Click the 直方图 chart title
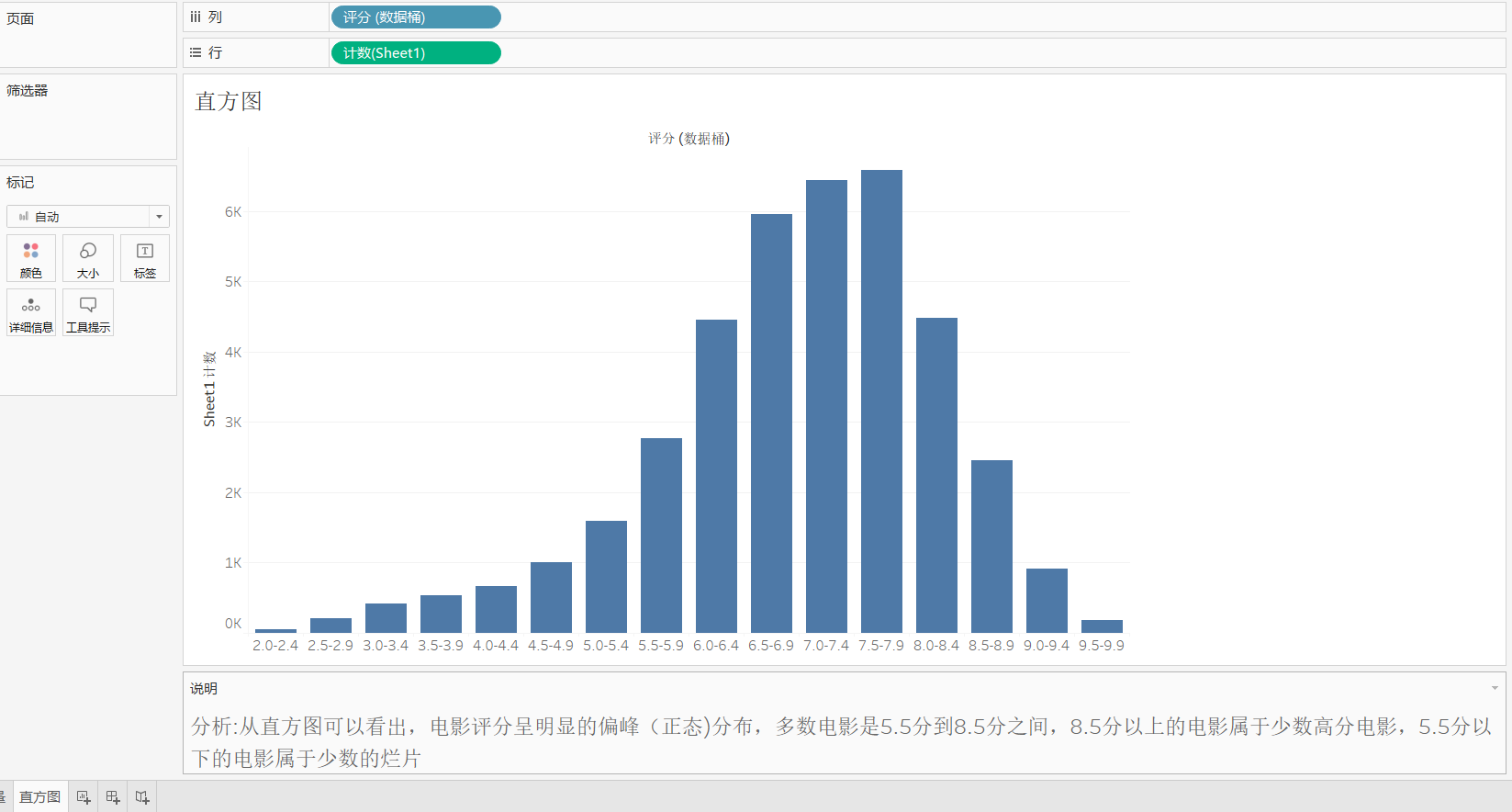This screenshot has width=1512, height=812. click(229, 101)
